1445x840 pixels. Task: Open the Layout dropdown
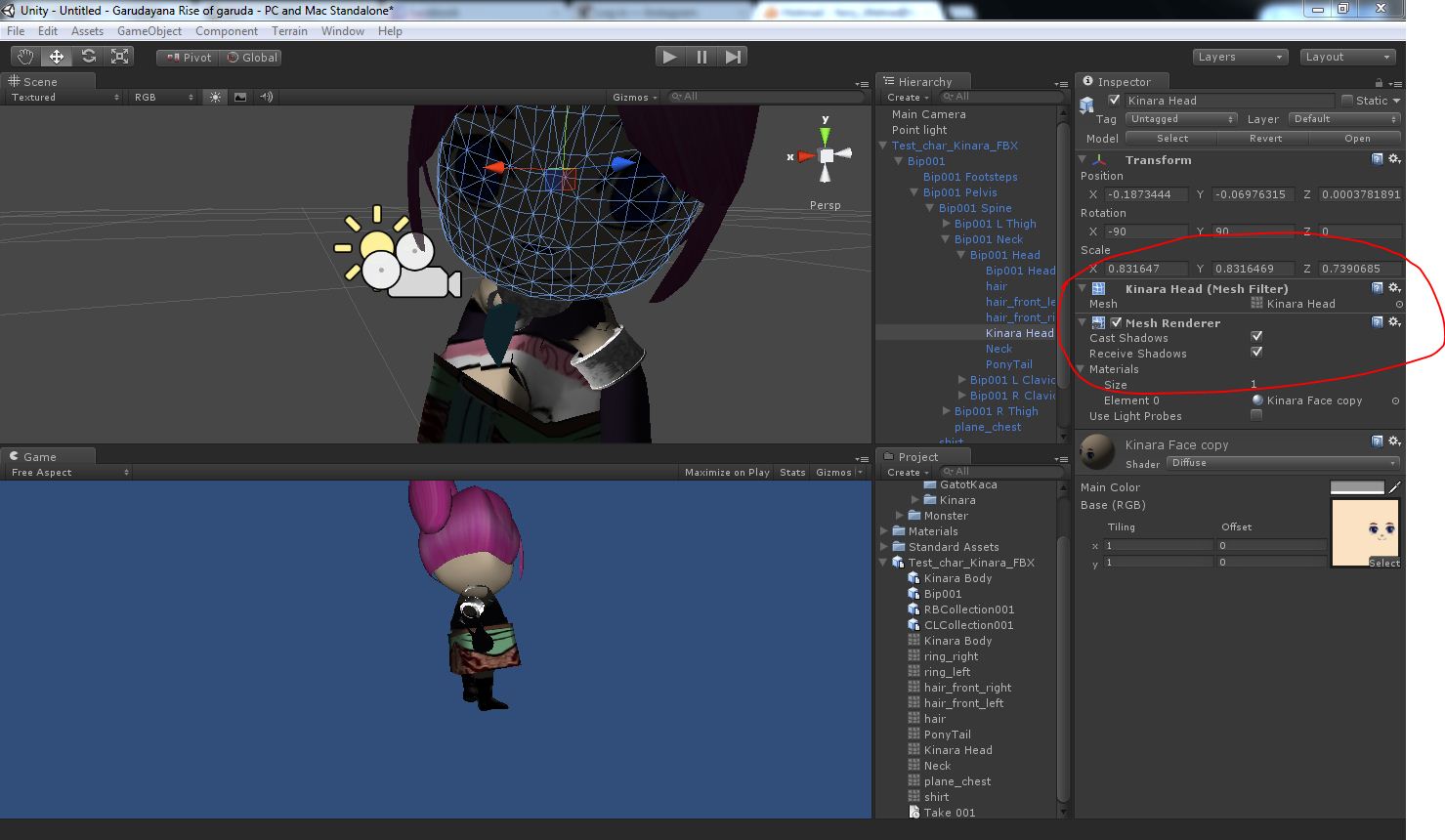pyautogui.click(x=1346, y=57)
